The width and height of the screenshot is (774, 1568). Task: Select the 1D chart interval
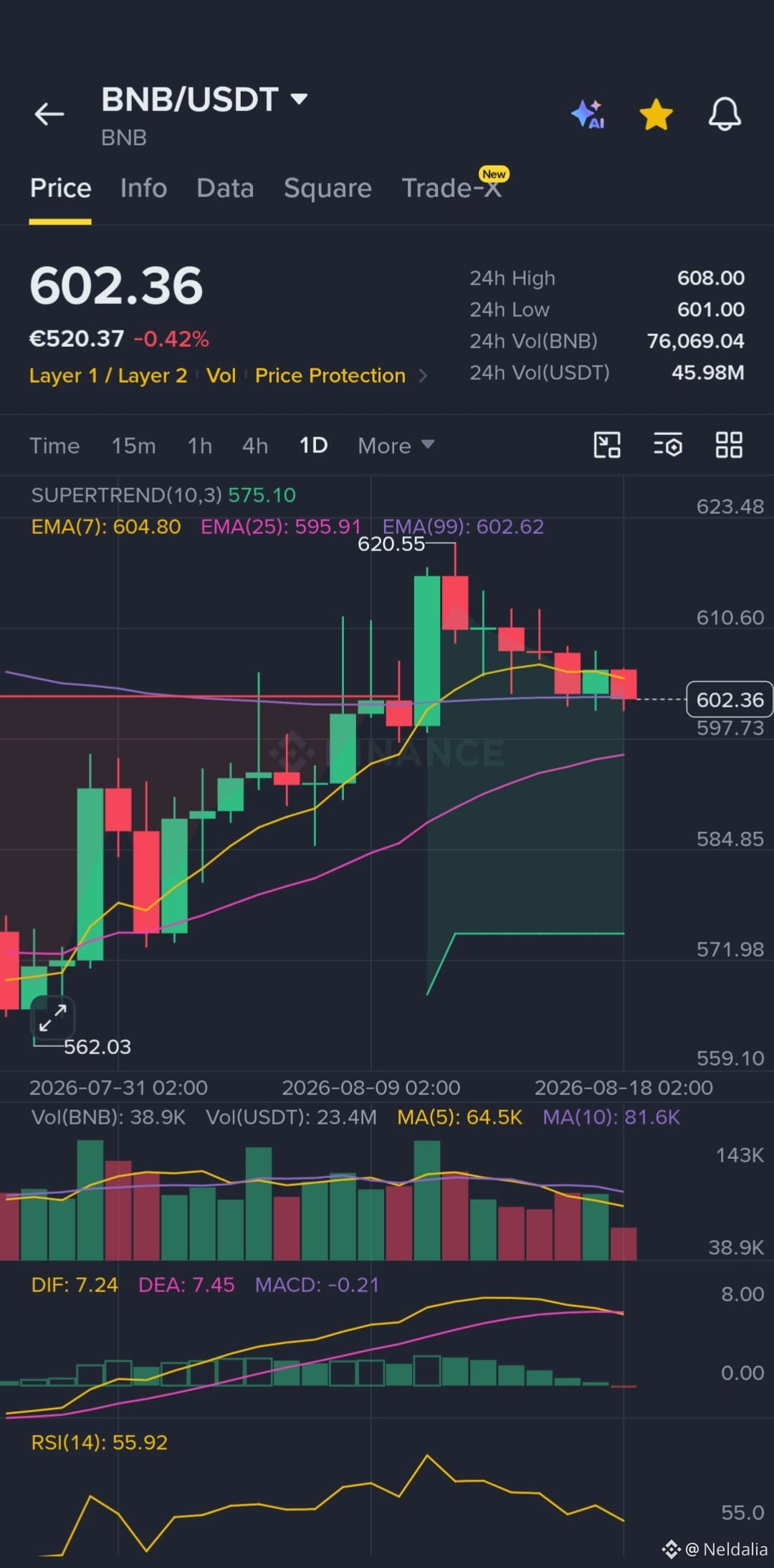coord(313,446)
